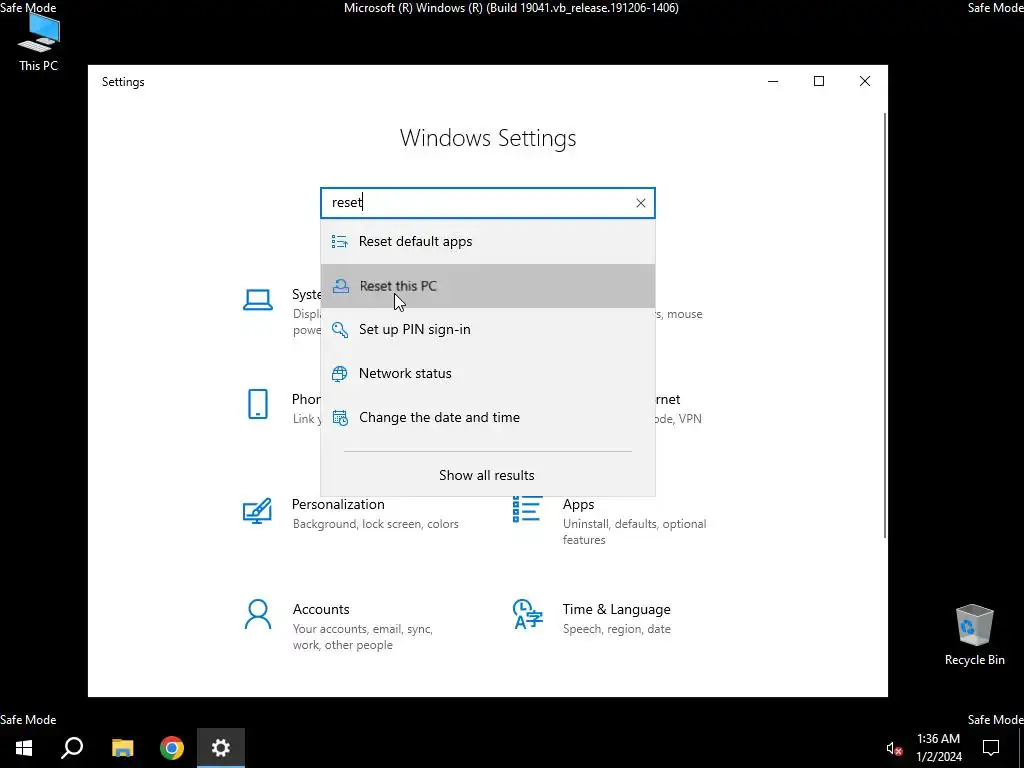Open the Apps category heading
The height and width of the screenshot is (768, 1024).
[579, 505]
